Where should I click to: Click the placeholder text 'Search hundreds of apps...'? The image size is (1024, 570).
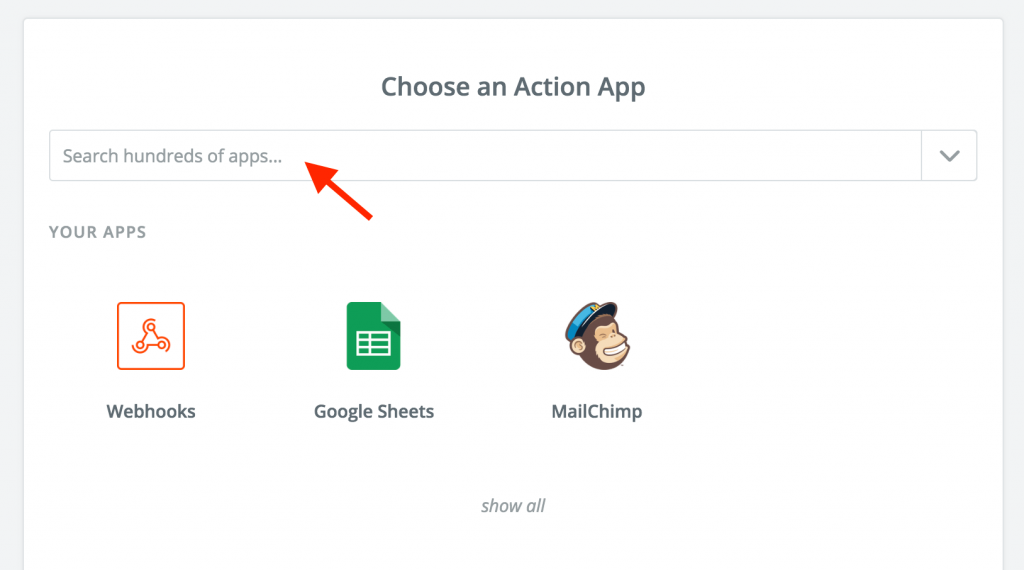pos(172,156)
